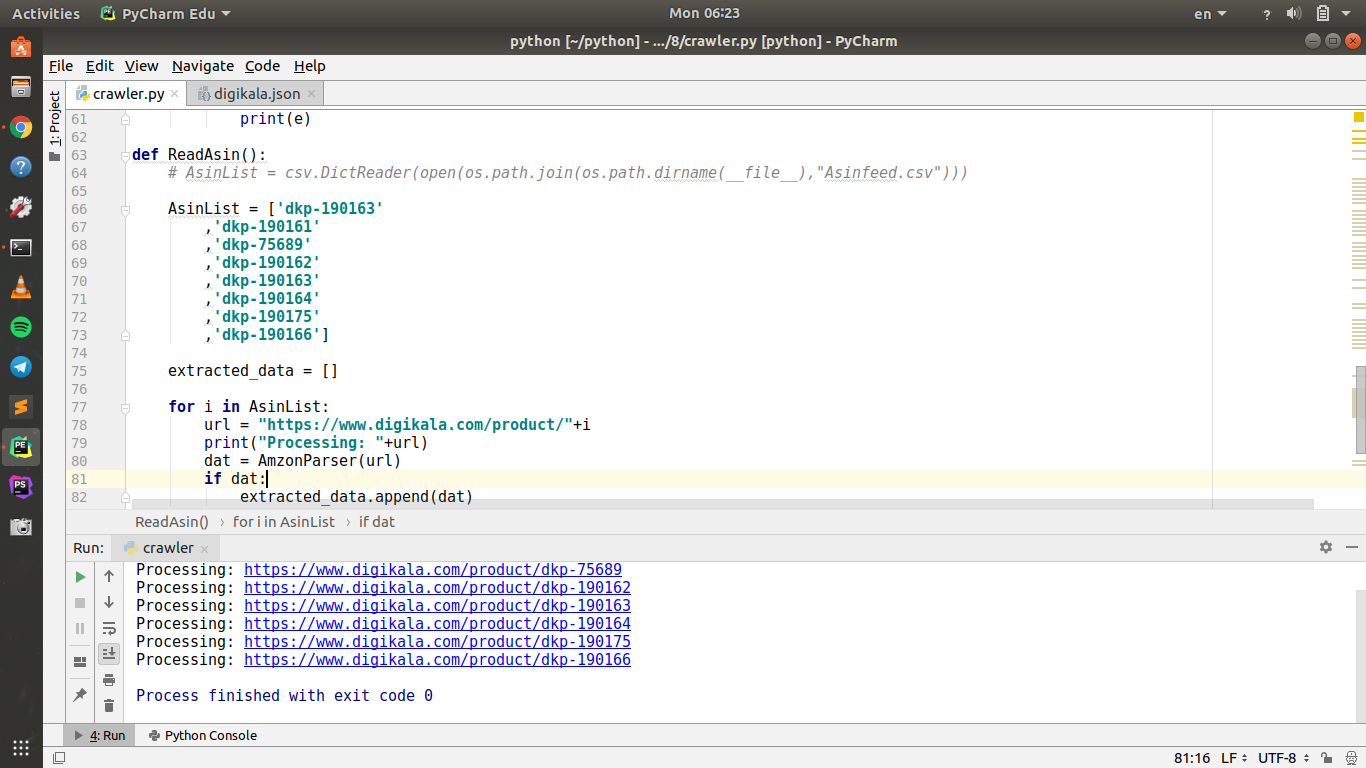Open the Navigate menu

coord(203,66)
